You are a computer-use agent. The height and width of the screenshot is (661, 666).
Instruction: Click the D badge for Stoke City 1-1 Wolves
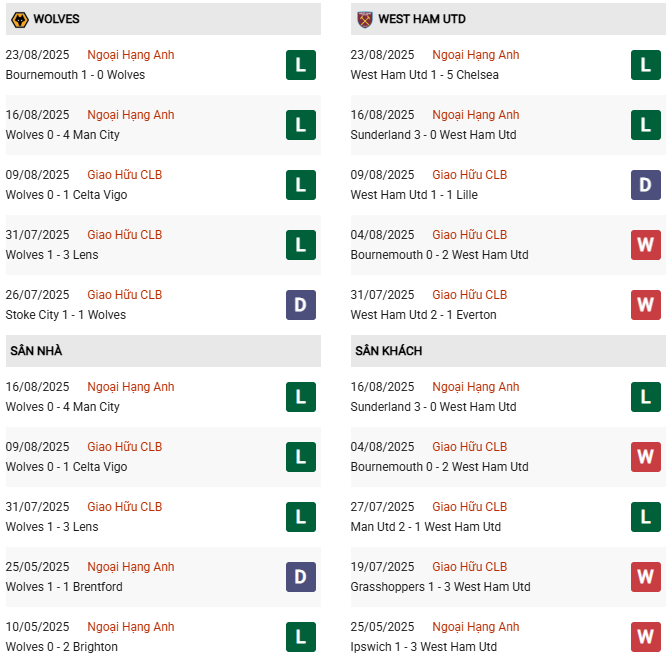(x=300, y=305)
